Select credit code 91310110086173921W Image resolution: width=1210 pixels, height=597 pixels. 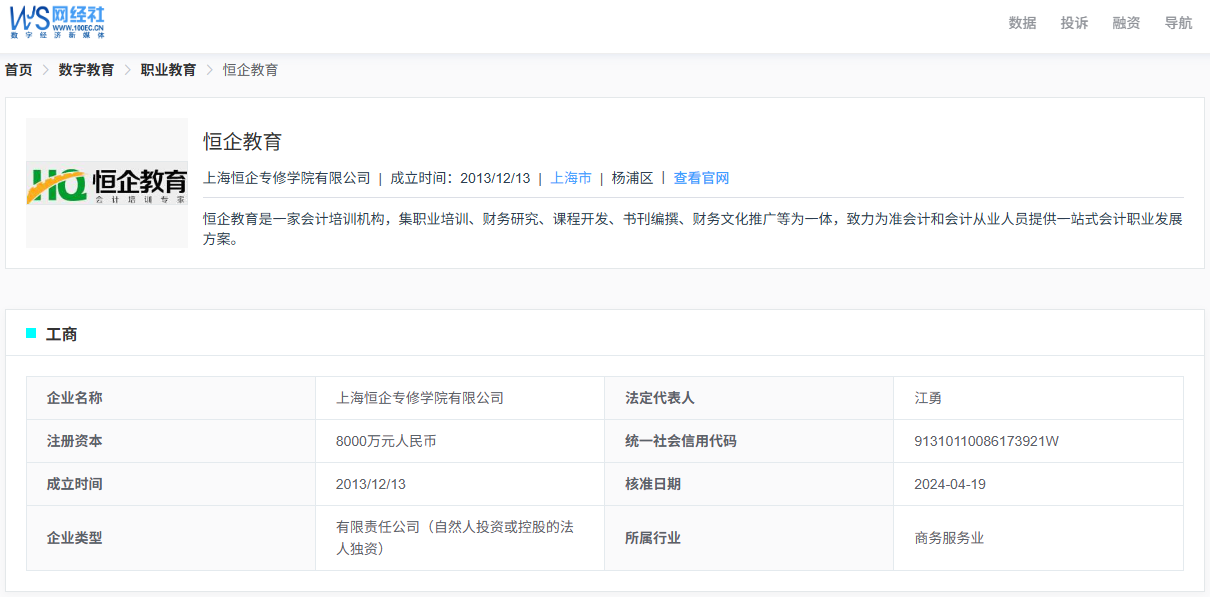(x=986, y=441)
